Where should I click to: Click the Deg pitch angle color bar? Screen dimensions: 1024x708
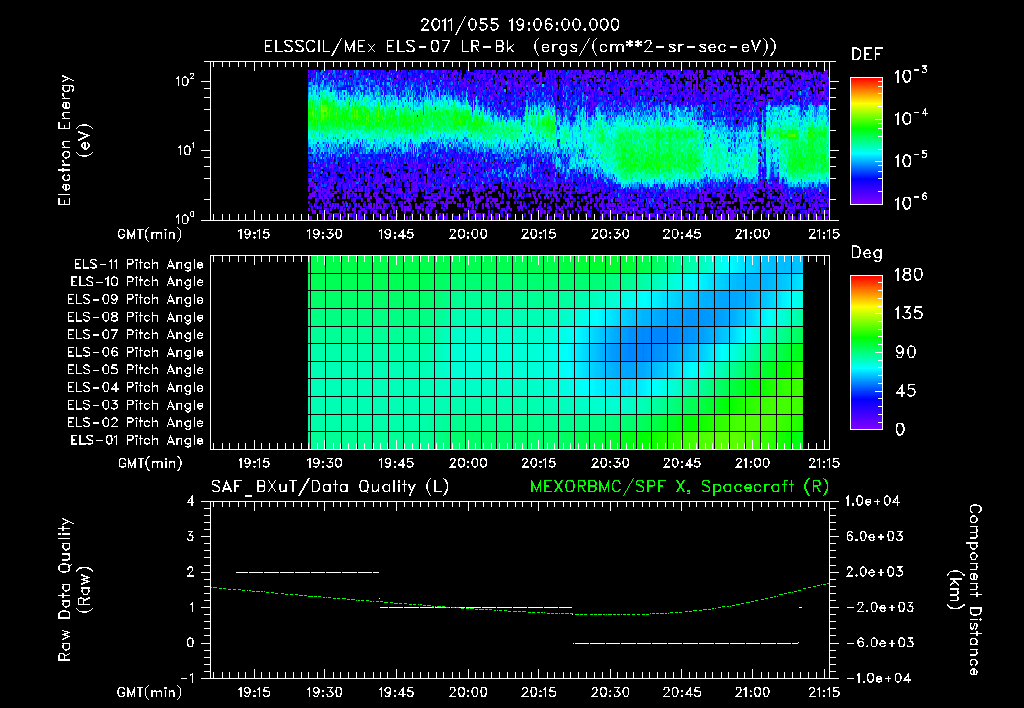866,353
